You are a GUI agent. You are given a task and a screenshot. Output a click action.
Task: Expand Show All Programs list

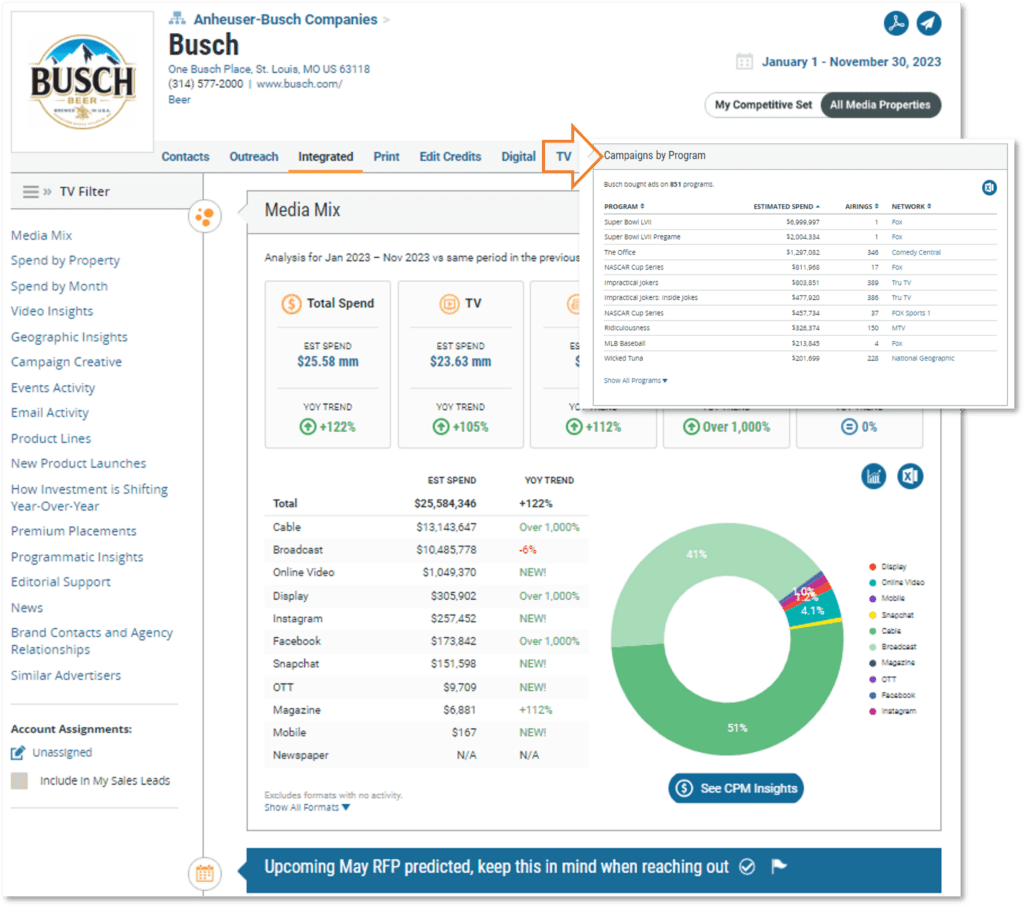click(635, 381)
